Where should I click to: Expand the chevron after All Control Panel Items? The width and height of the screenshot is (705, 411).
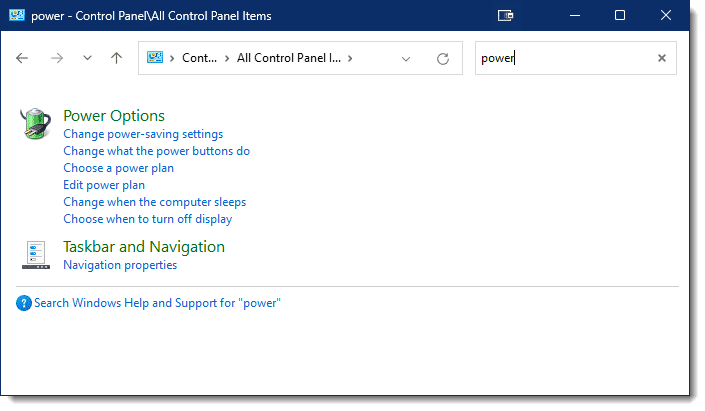[350, 58]
